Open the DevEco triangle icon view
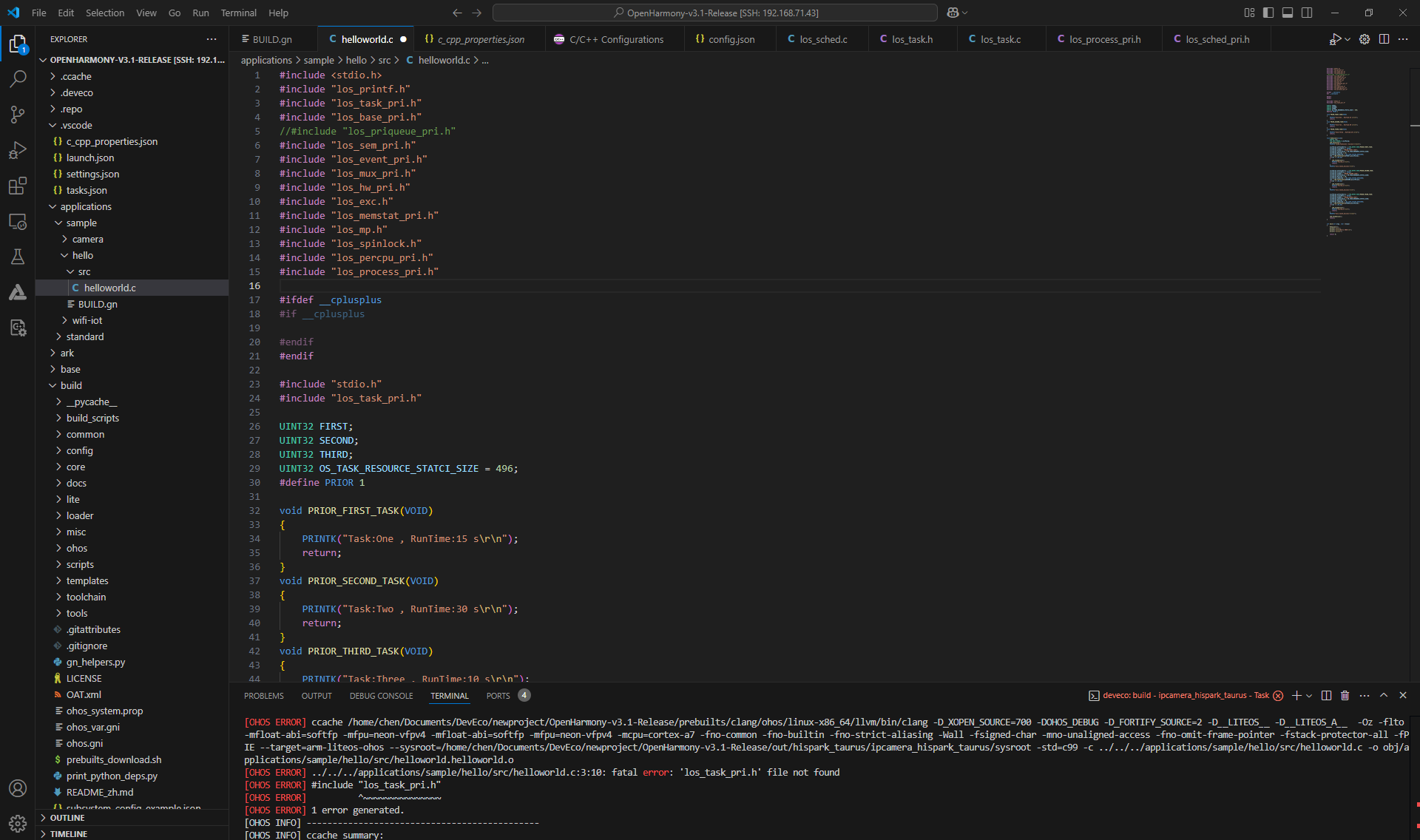 click(18, 292)
